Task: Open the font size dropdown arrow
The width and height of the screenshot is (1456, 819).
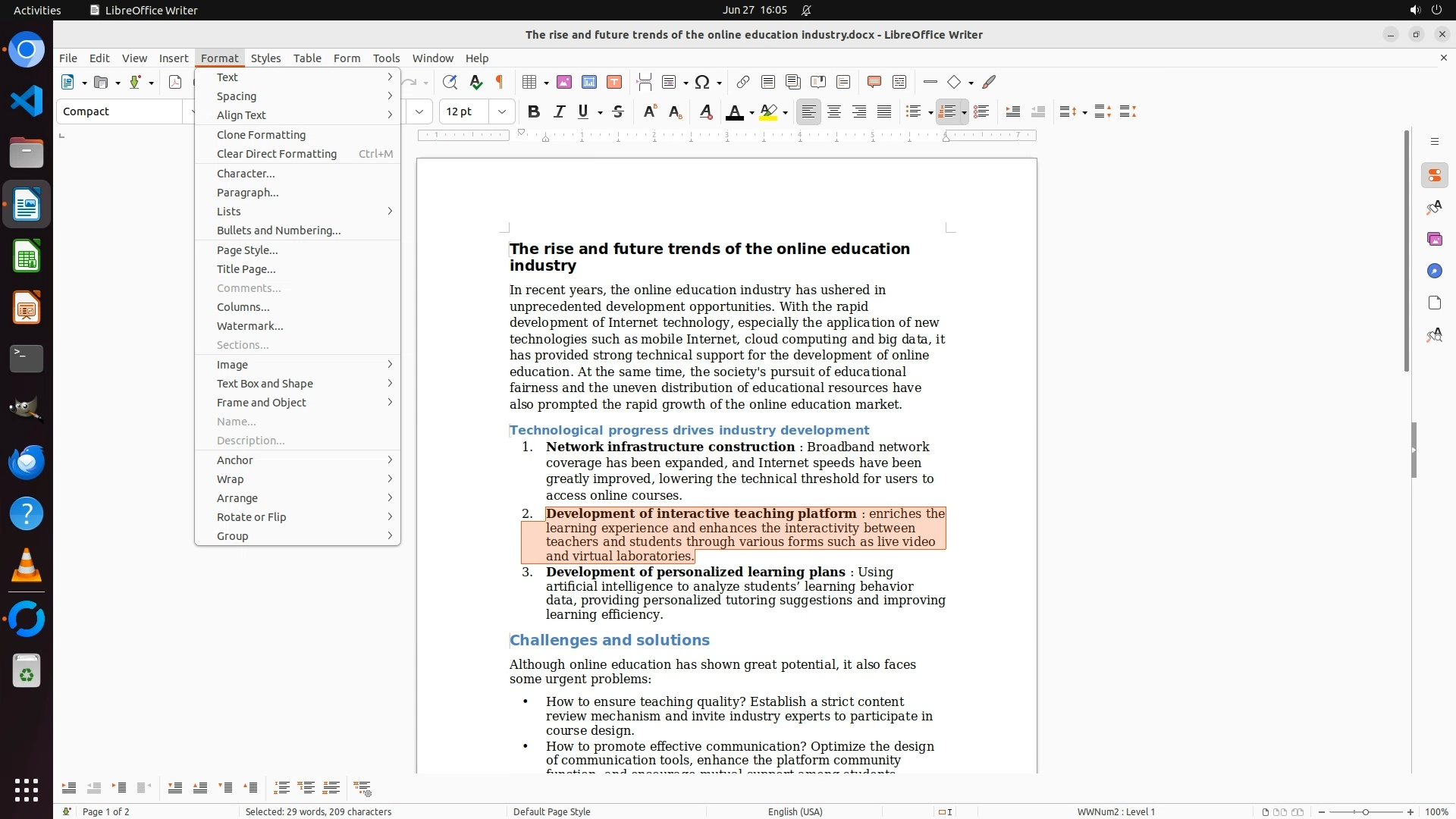Action: click(x=501, y=112)
